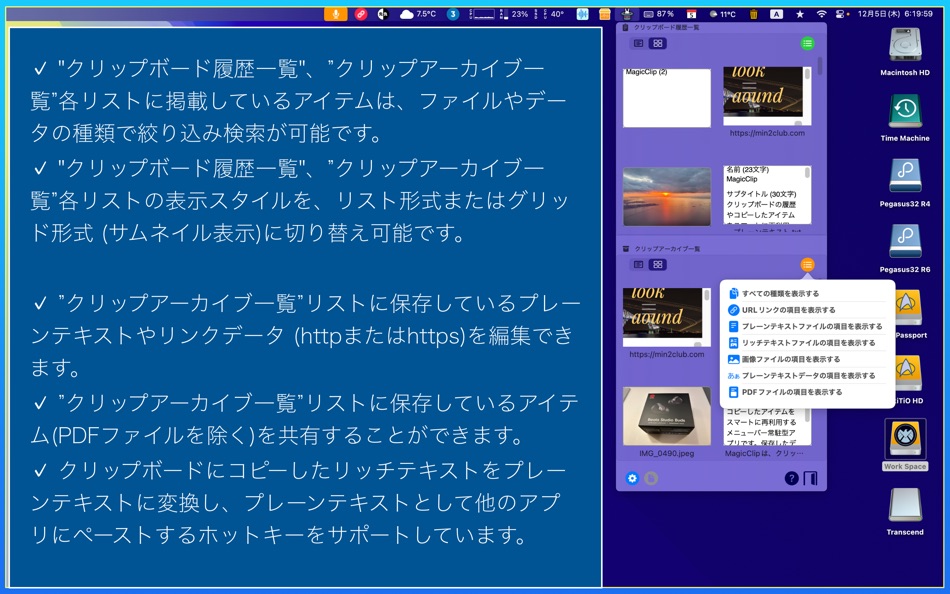Click the clipboard history panel scrollbar
Image resolution: width=950 pixels, height=594 pixels.
coord(820,65)
